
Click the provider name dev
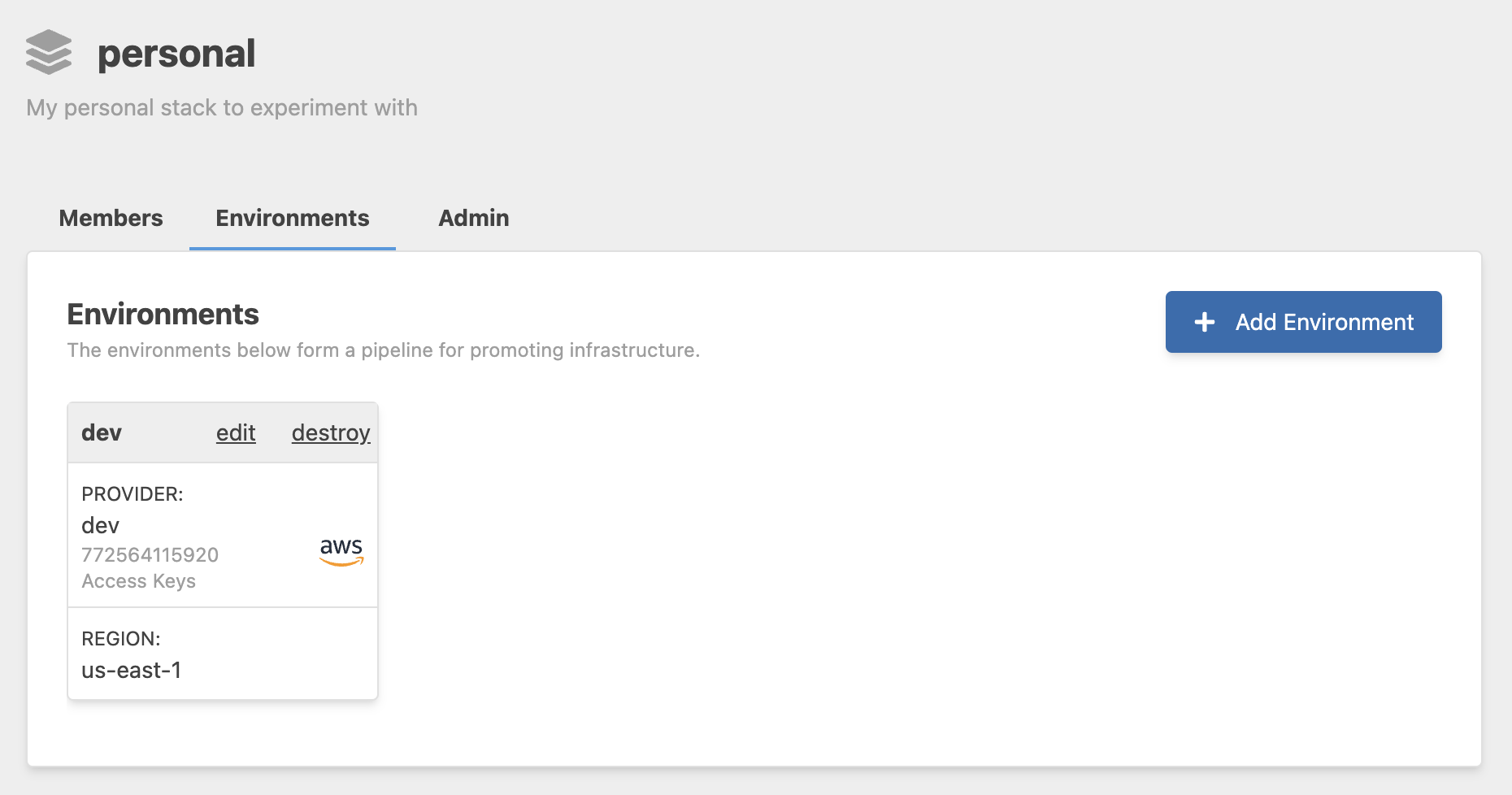coord(101,526)
